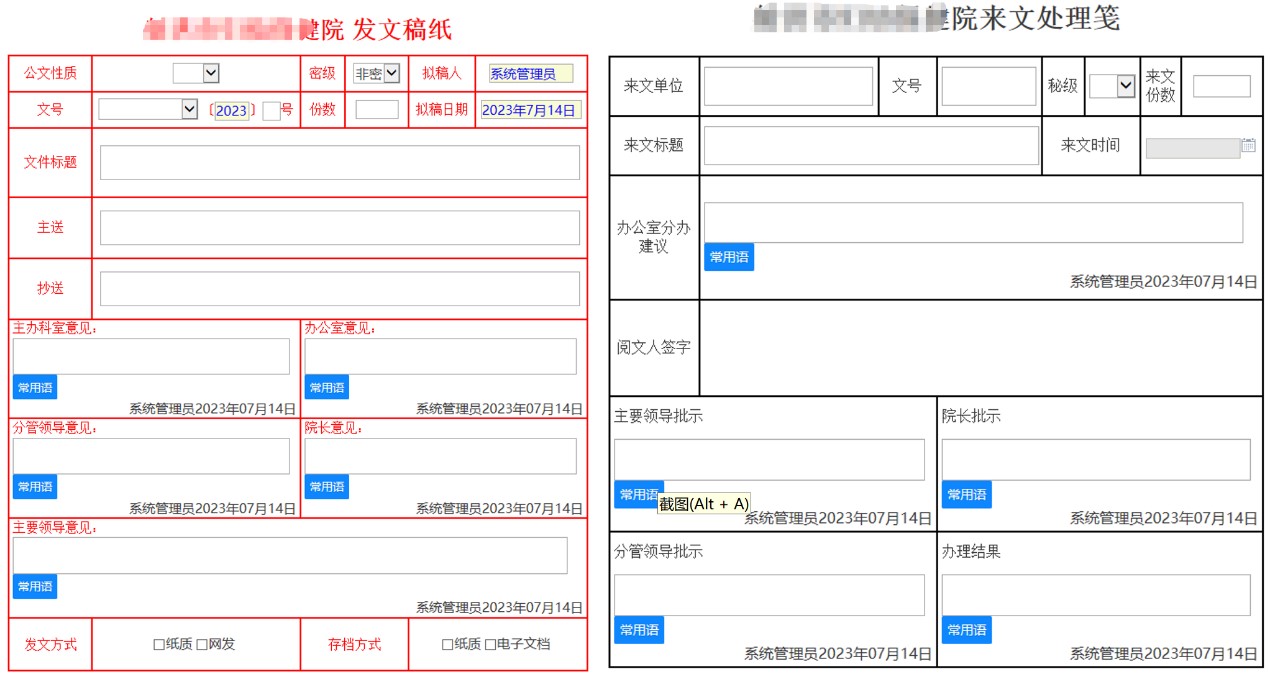Click 常用语 button under 主办科室意见

(x=35, y=388)
